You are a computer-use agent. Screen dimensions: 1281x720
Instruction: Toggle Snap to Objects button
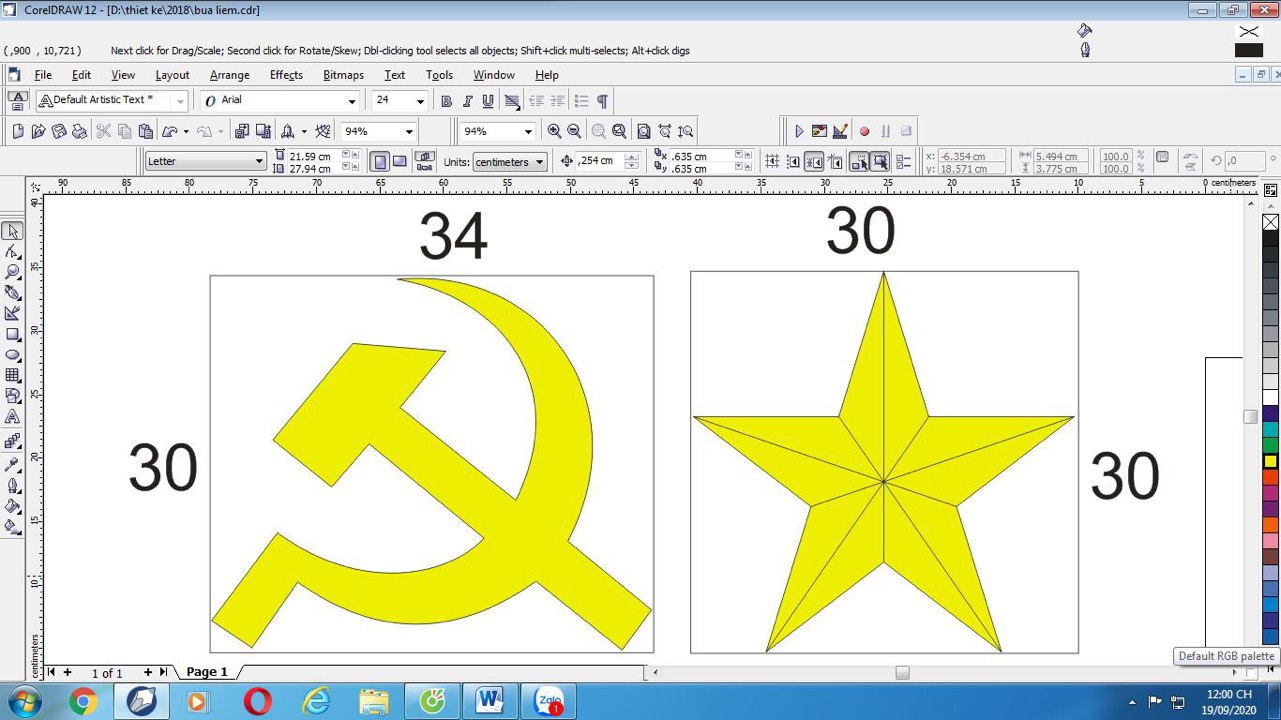[814, 161]
